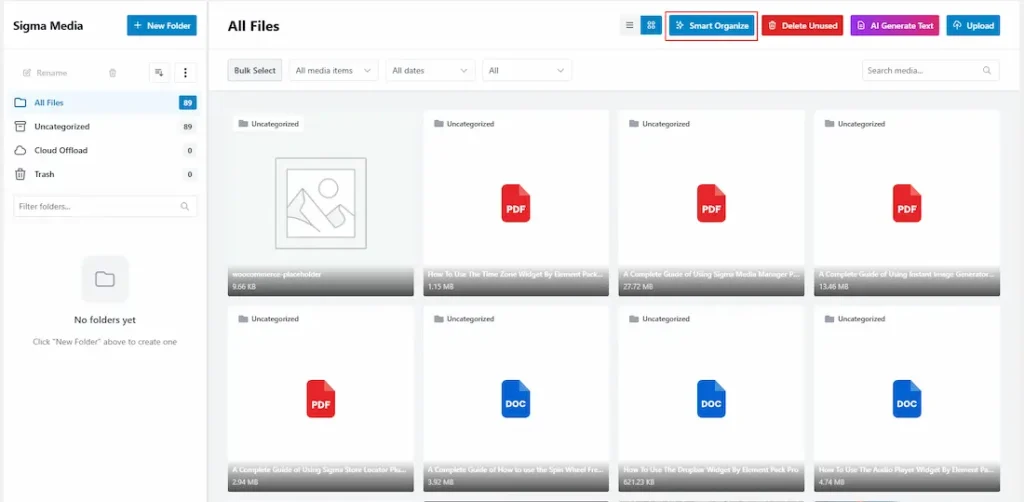Screen dimensions: 1024x502
Task: Expand the All media items dropdown
Action: click(x=335, y=71)
